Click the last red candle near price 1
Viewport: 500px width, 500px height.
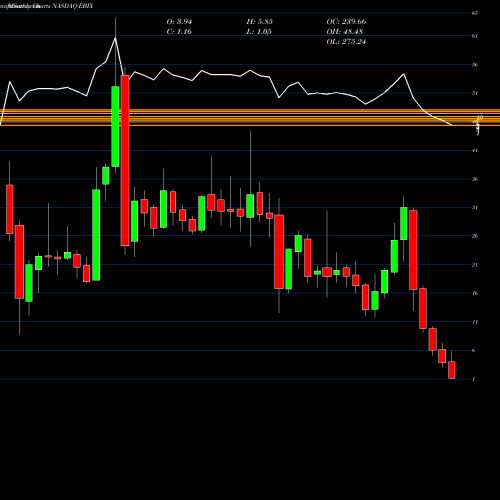pyautogui.click(x=452, y=370)
